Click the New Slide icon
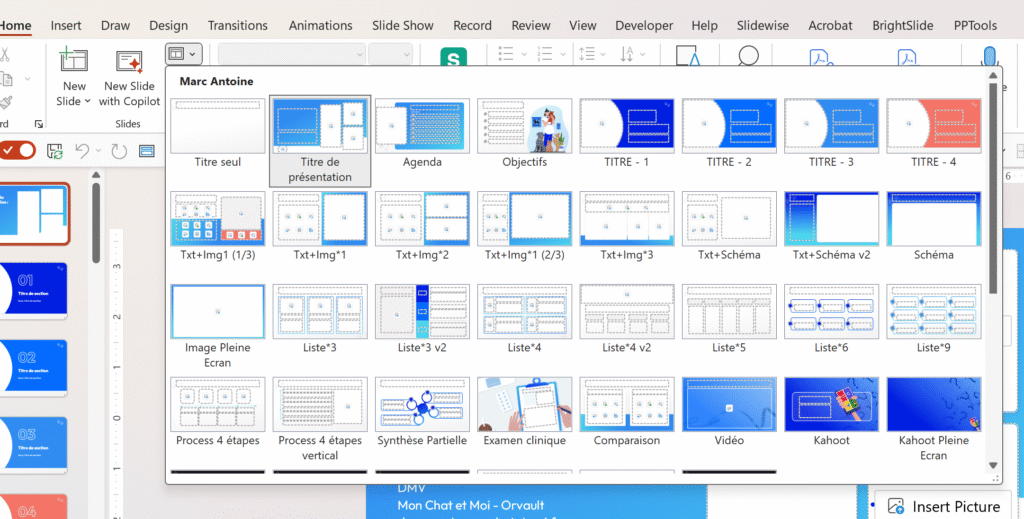Screen dimensions: 1024x519 coord(74,62)
